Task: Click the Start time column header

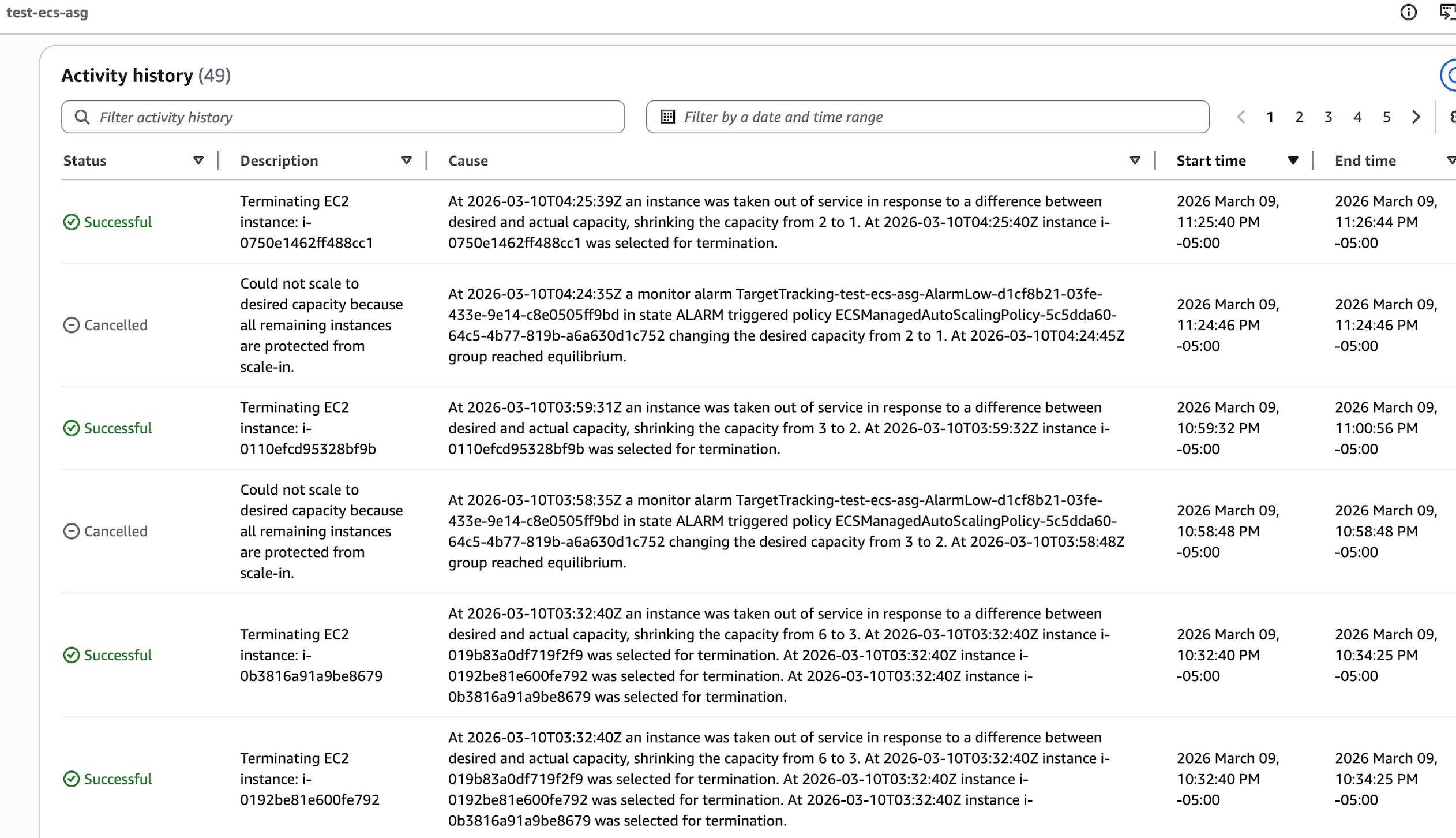Action: (x=1211, y=161)
